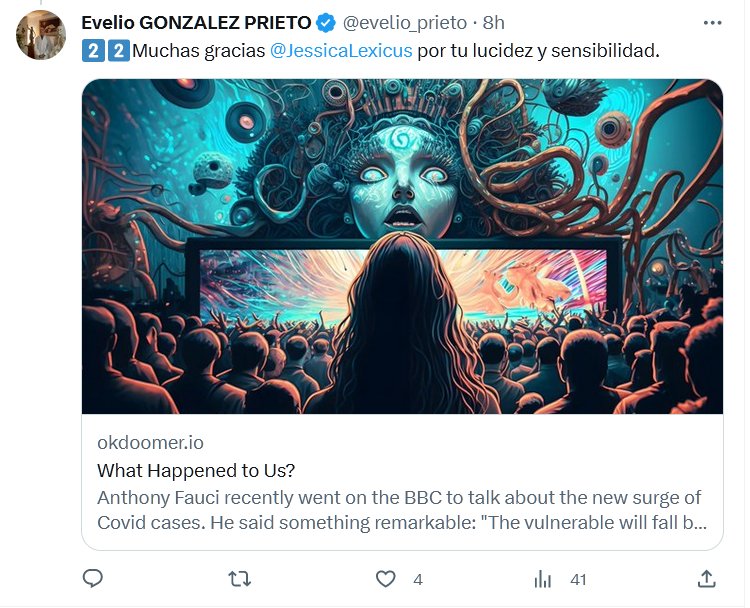Like the tweet with the heart icon

click(x=386, y=578)
